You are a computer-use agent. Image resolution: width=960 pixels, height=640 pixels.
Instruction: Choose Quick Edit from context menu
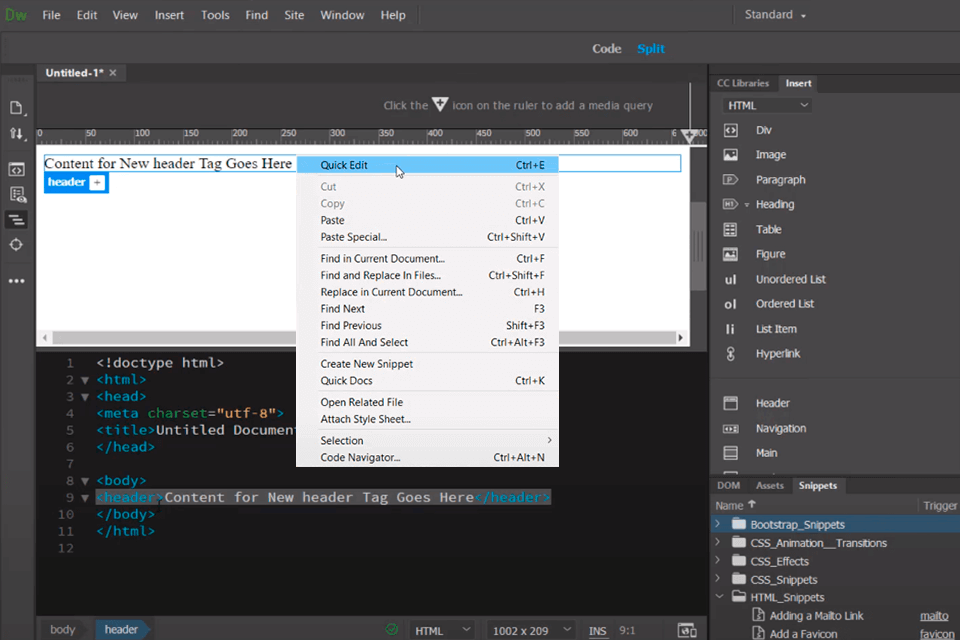(427, 165)
